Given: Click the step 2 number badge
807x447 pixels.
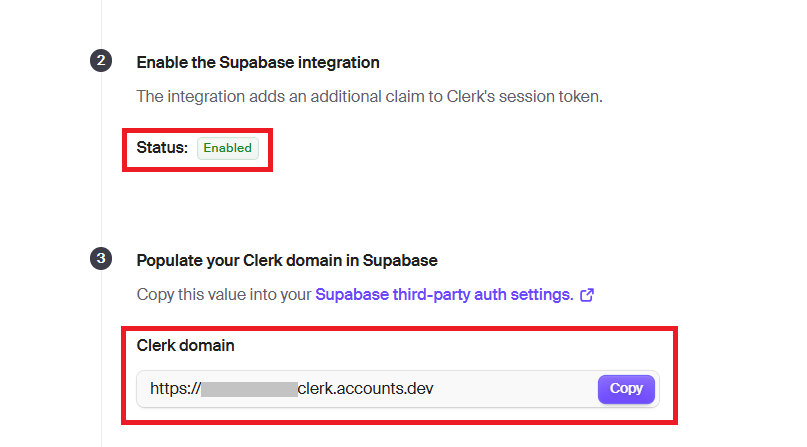Looking at the screenshot, I should (101, 61).
